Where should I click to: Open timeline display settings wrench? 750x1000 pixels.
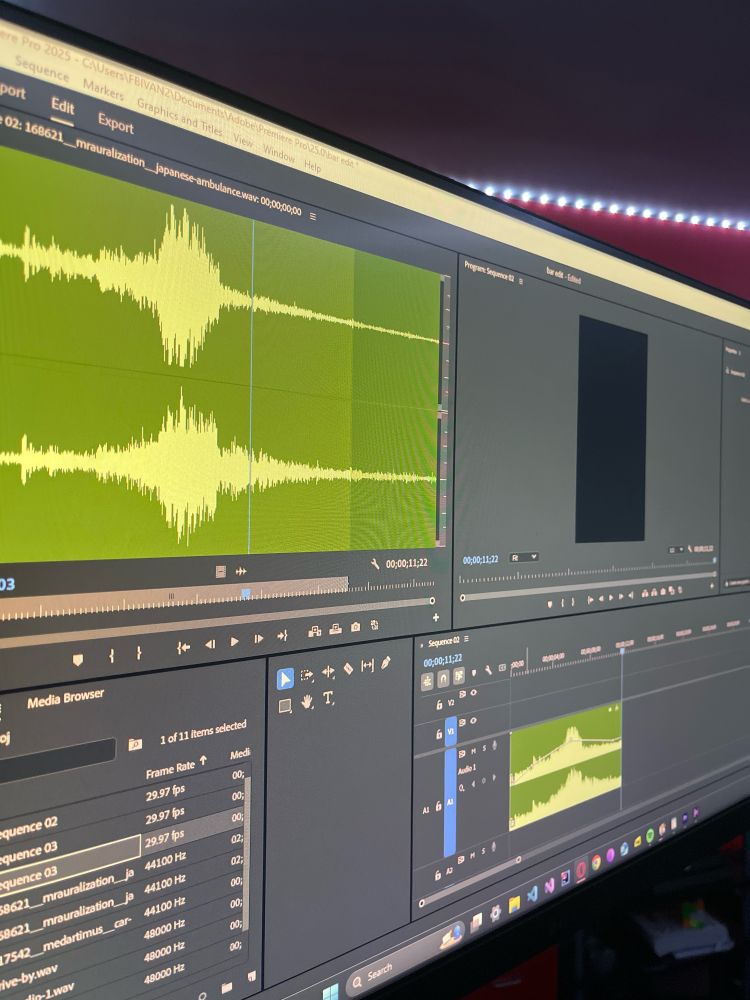[x=488, y=670]
